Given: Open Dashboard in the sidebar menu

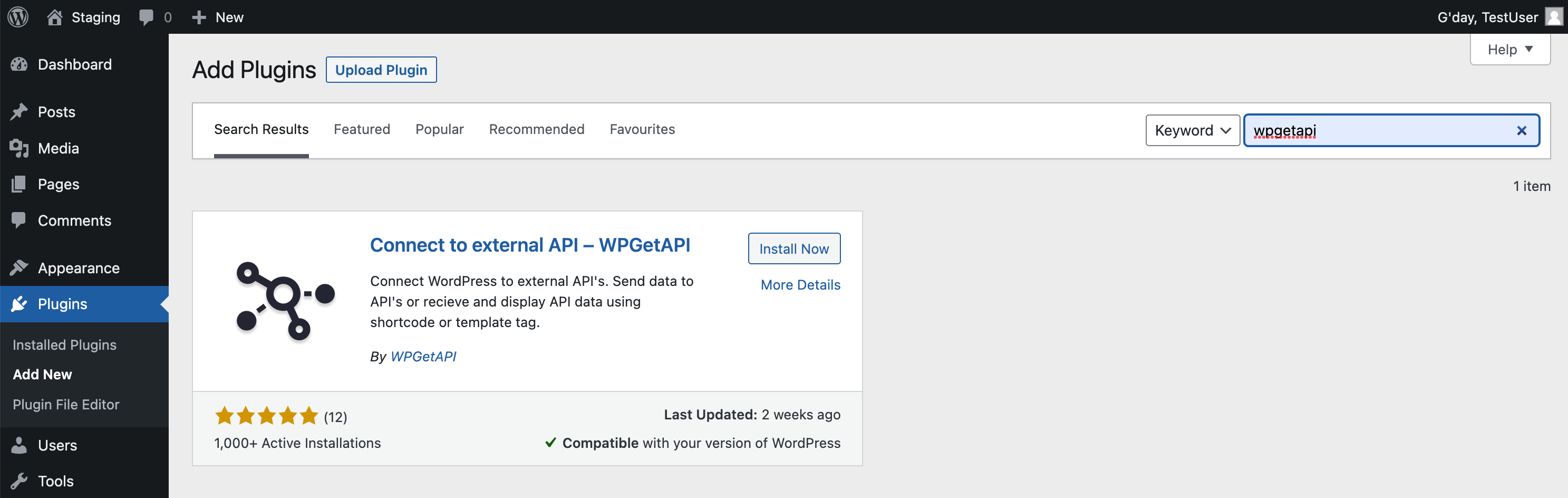Looking at the screenshot, I should click(84, 64).
